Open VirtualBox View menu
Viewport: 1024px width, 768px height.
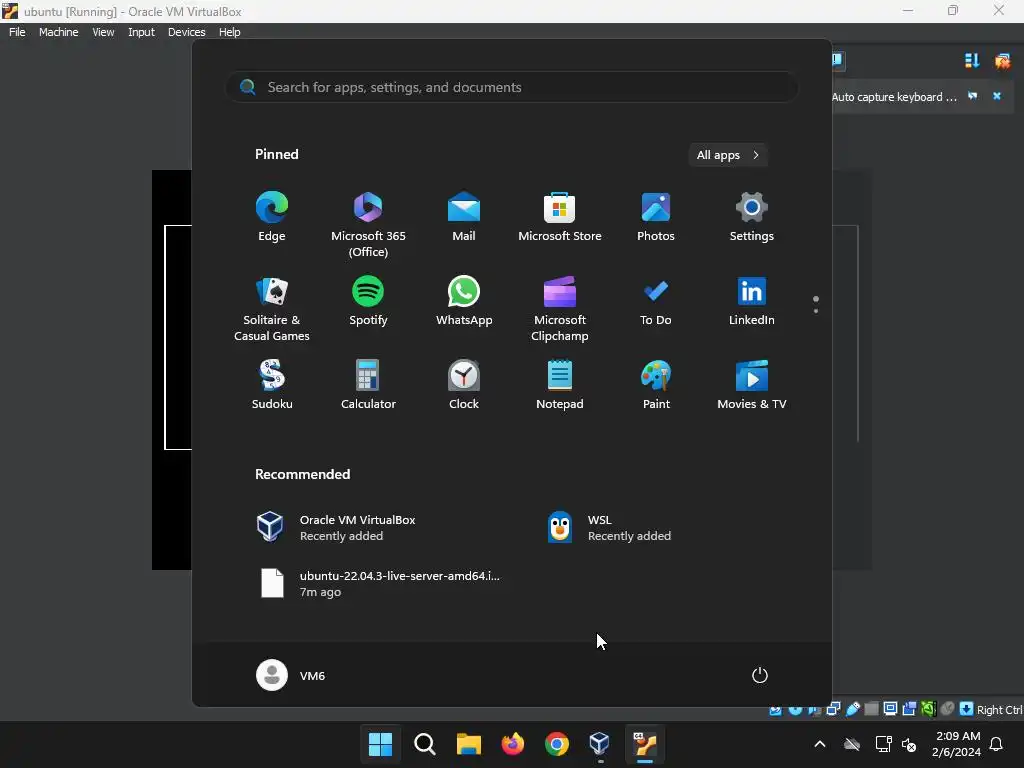[x=103, y=32]
